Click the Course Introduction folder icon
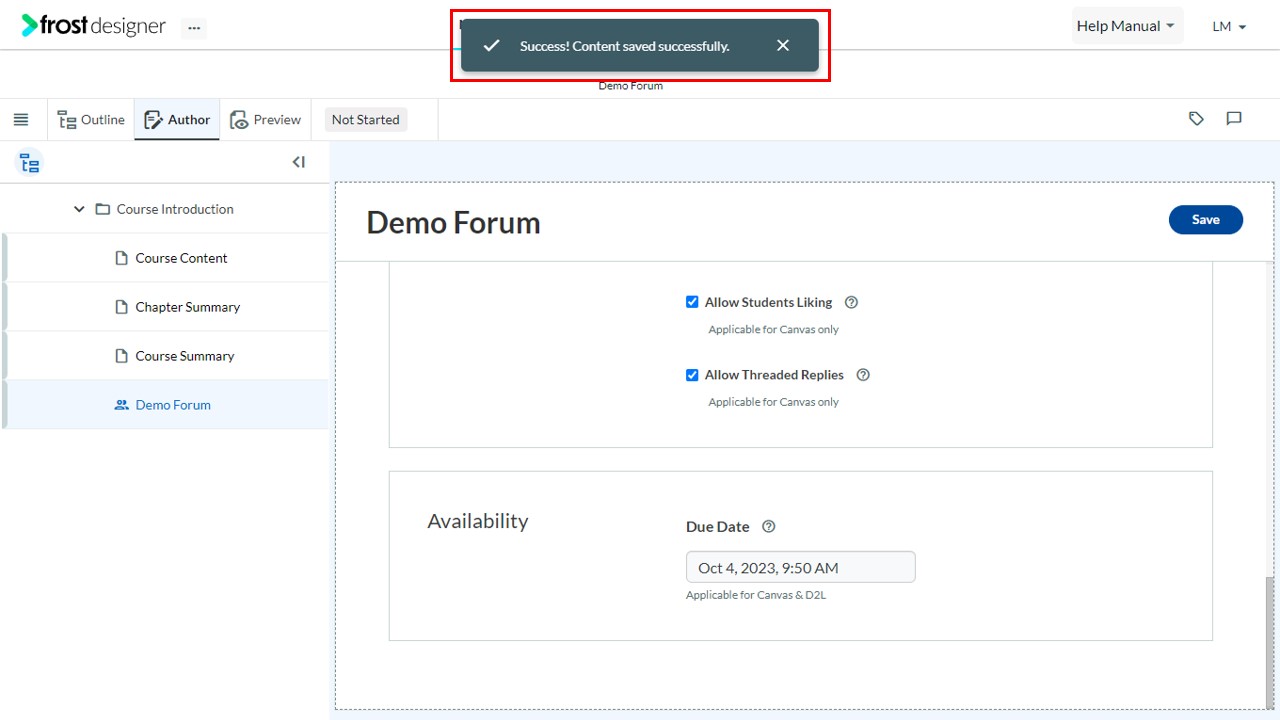 click(x=102, y=209)
